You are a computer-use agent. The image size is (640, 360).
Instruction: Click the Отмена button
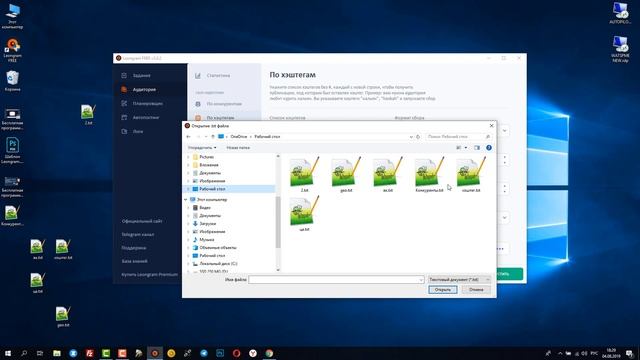pos(476,290)
